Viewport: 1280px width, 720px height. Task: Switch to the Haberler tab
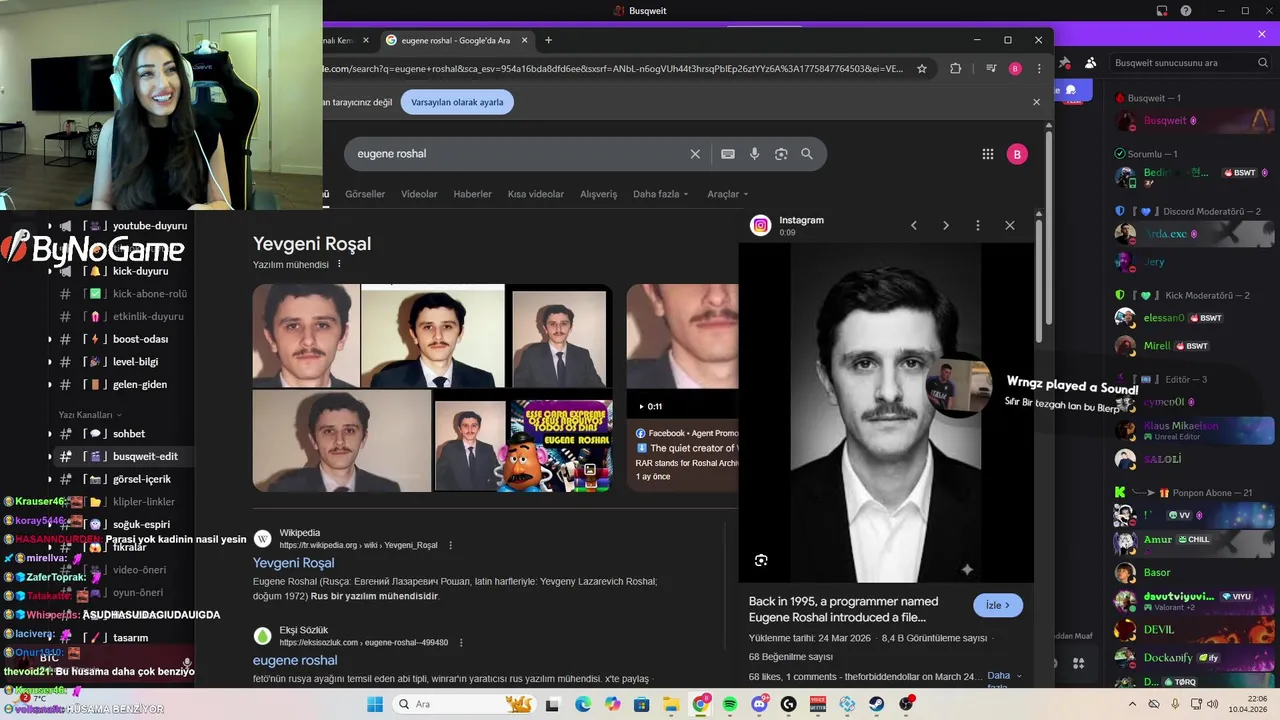pos(472,194)
